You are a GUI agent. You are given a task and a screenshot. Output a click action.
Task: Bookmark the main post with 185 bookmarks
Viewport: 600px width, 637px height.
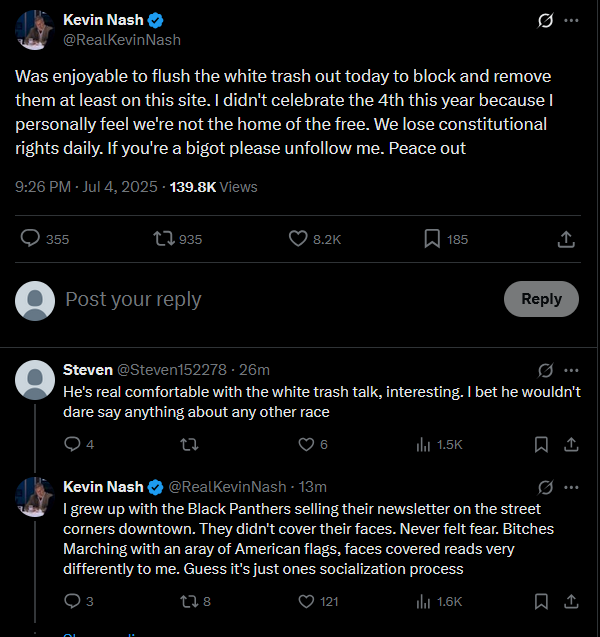click(x=432, y=239)
